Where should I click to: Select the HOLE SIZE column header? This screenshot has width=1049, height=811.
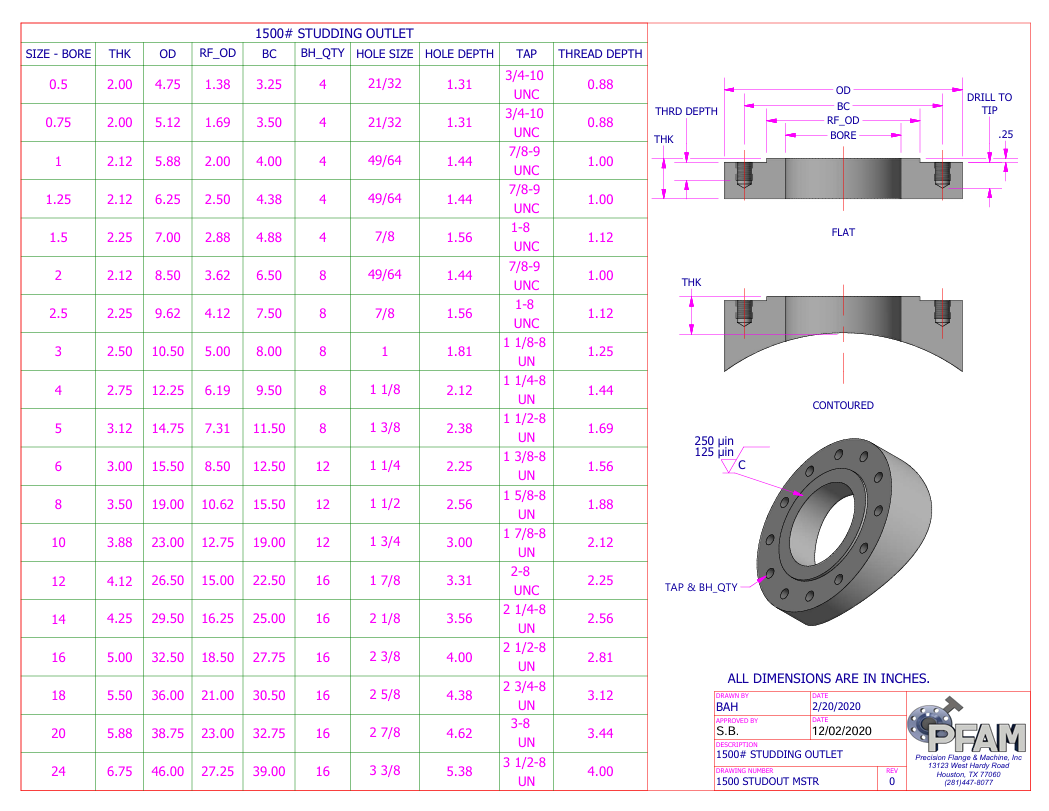384,54
